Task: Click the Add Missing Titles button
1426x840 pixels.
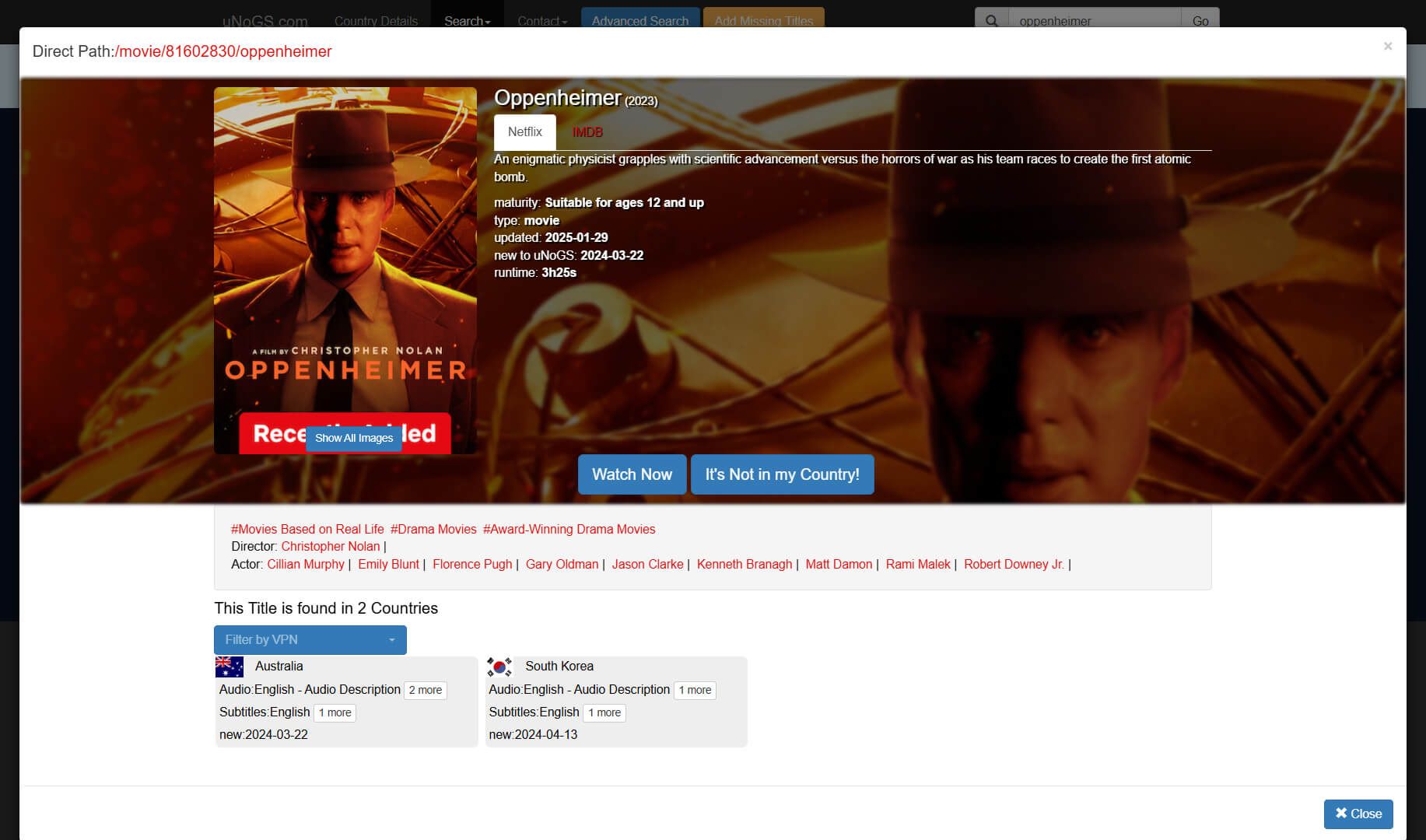Action: (764, 21)
